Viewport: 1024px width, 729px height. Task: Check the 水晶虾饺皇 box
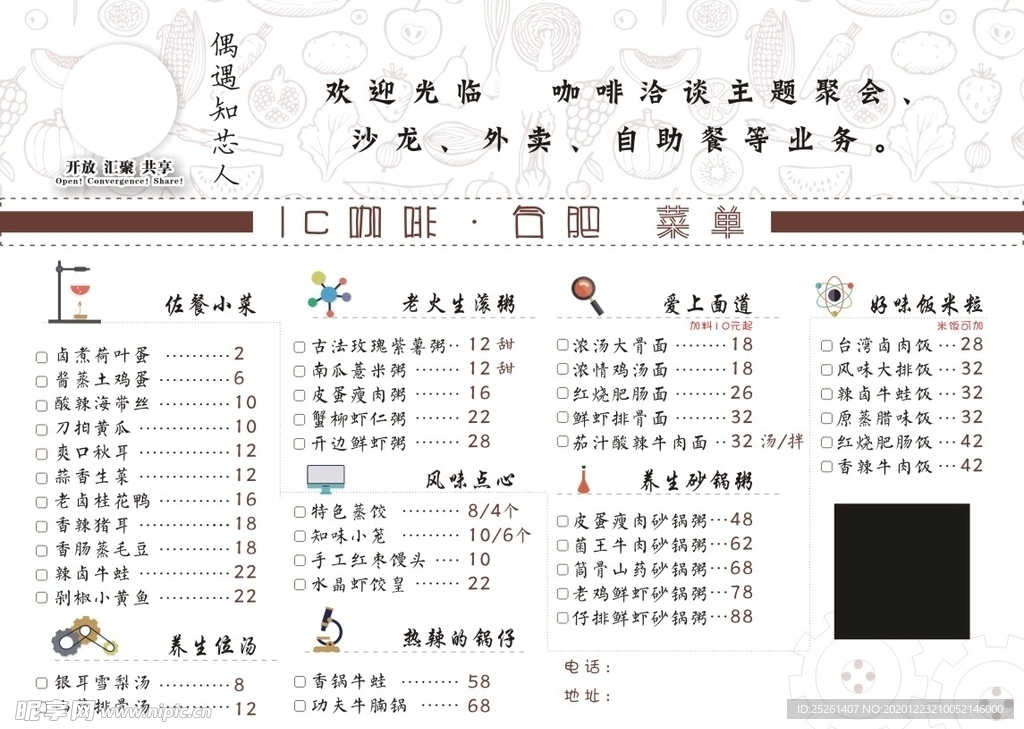coord(300,585)
